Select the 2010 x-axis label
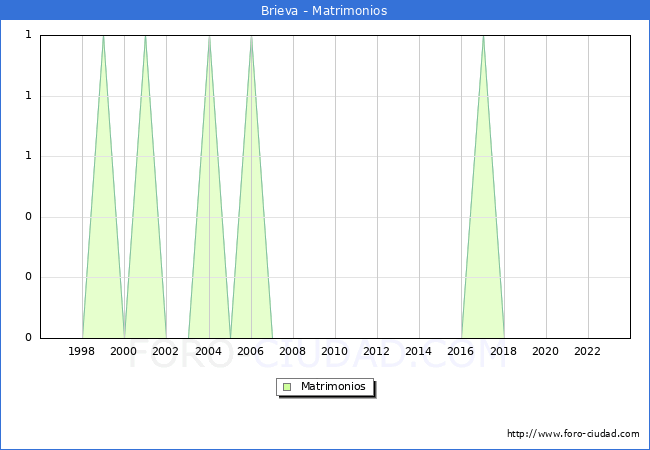This screenshot has height=450, width=650. (x=335, y=351)
